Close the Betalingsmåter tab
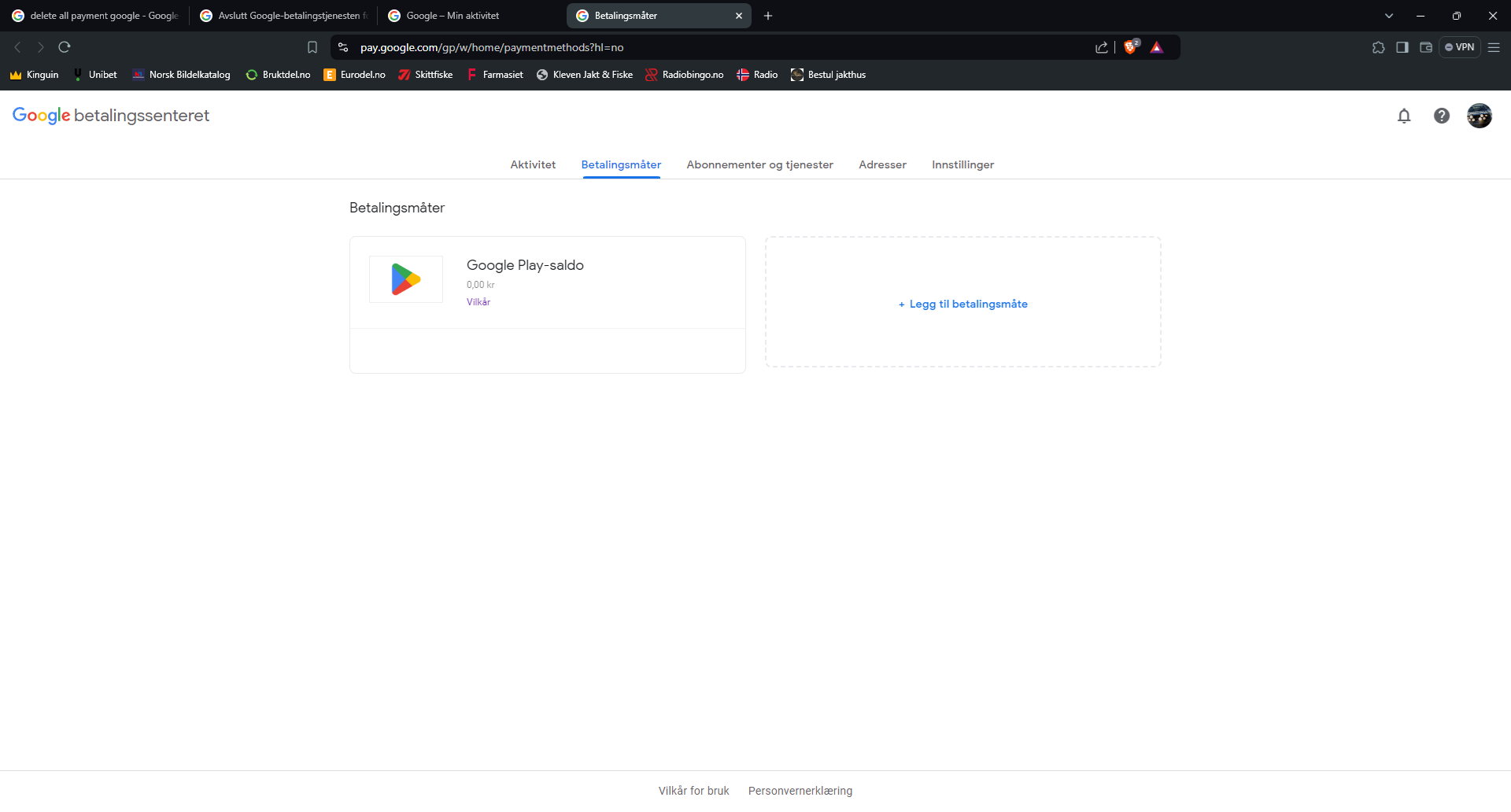This screenshot has height=812, width=1511. coord(739,16)
